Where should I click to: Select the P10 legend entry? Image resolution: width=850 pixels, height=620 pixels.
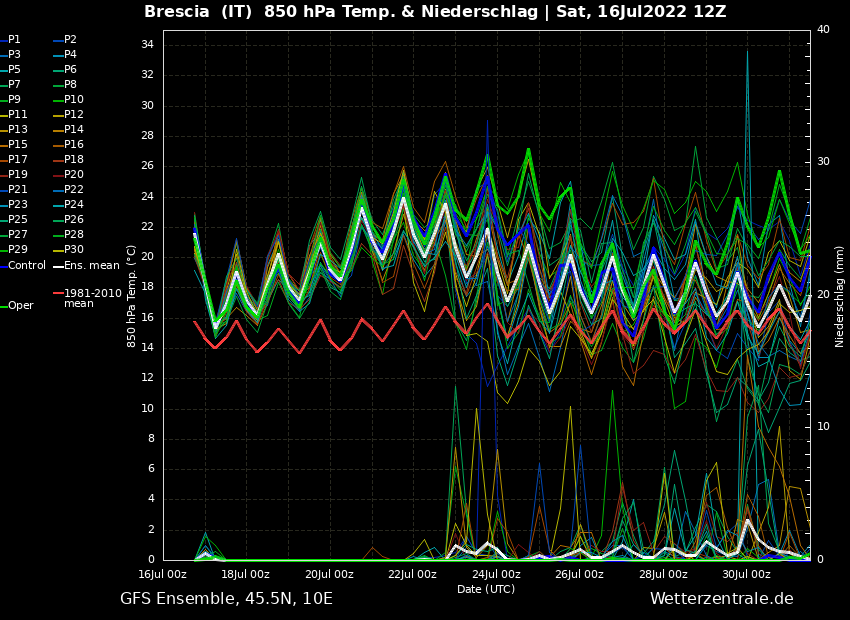(74, 100)
